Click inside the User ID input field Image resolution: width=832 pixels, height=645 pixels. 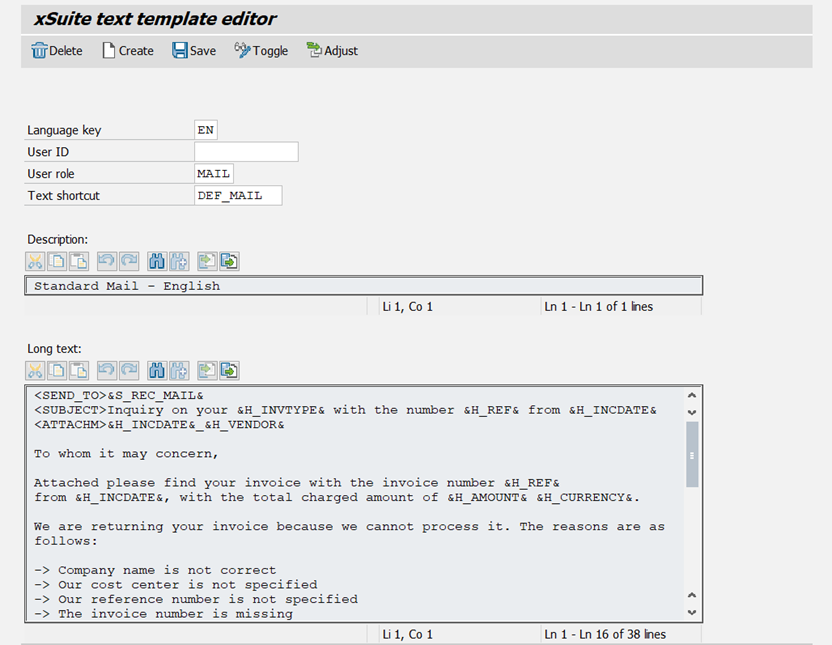[246, 151]
